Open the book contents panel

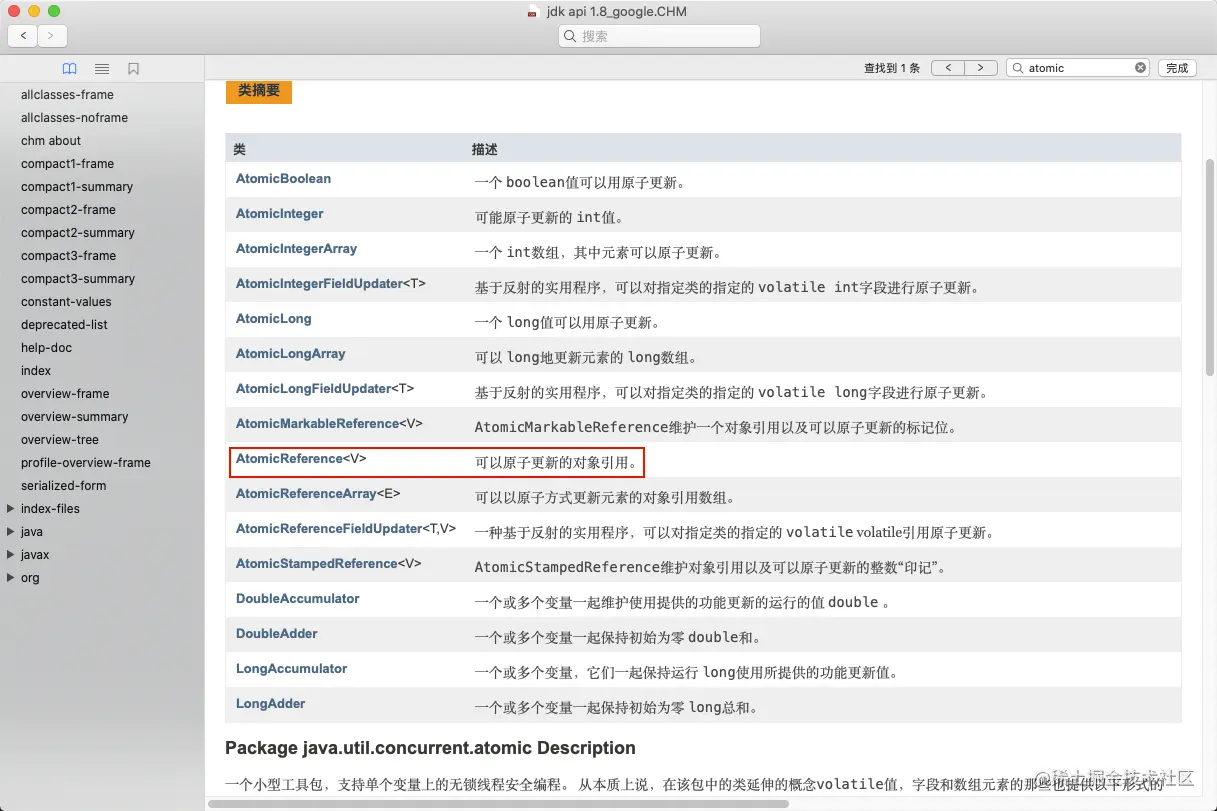click(x=68, y=69)
